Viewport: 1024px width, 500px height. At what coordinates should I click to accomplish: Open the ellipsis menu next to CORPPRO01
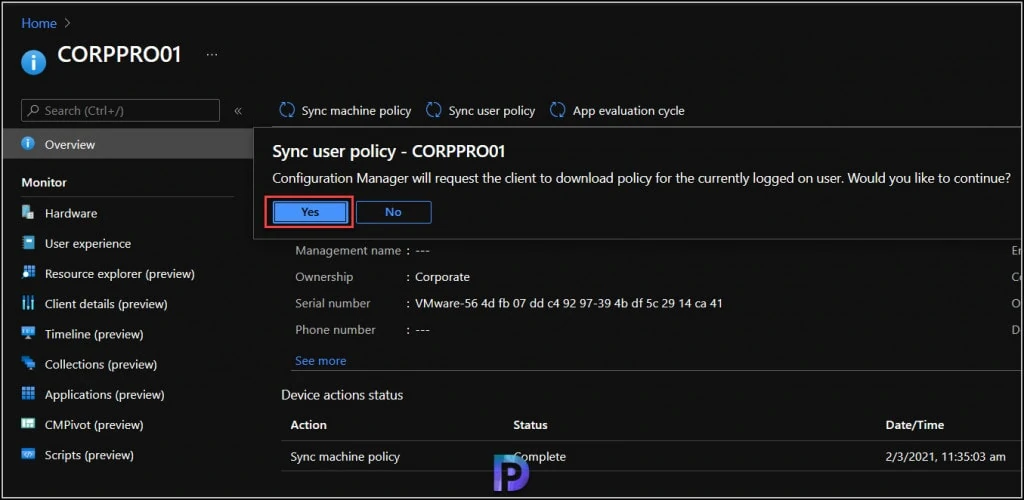click(x=212, y=55)
